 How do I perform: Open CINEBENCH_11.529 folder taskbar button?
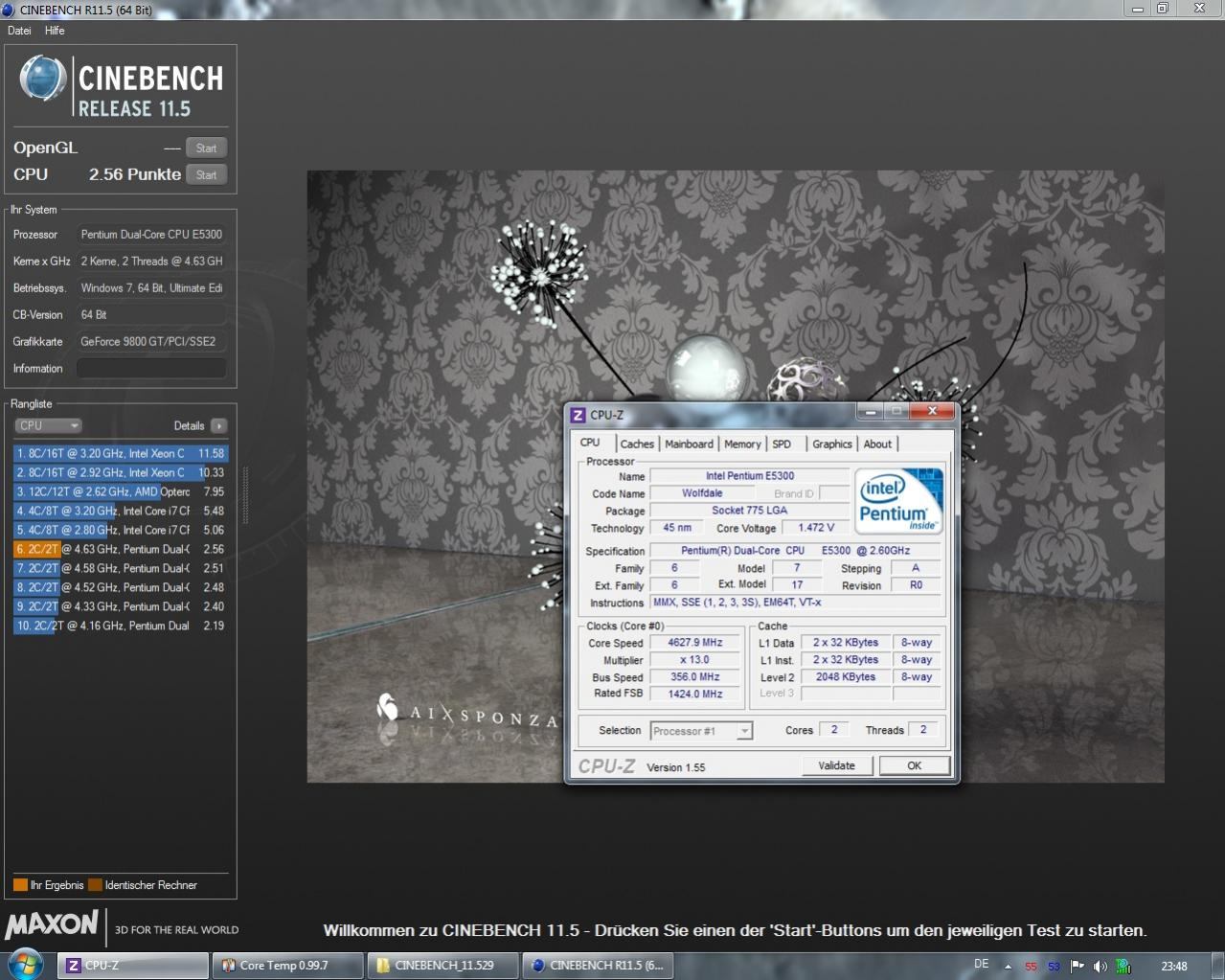click(442, 966)
